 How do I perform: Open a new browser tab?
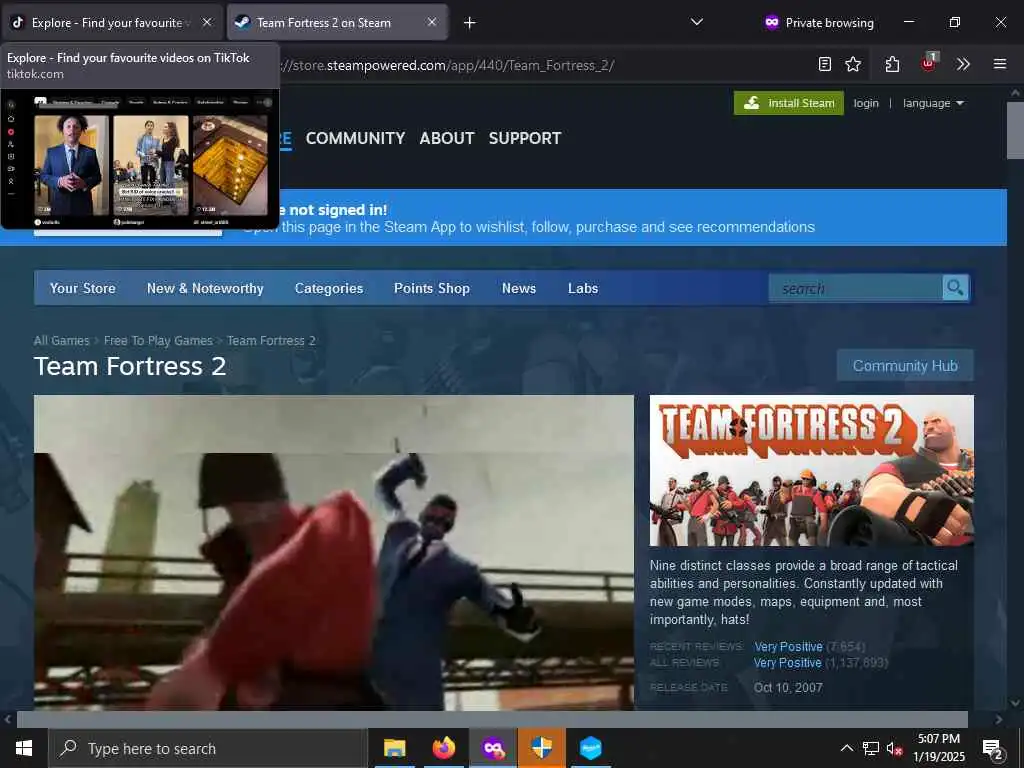470,23
